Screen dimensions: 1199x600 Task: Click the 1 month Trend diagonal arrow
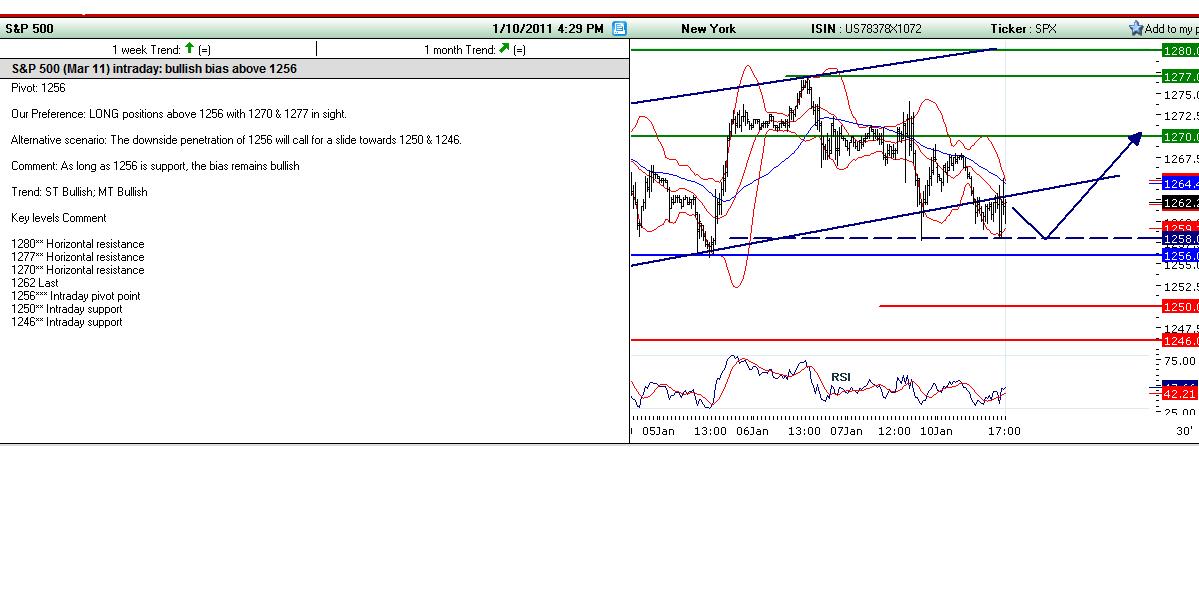(x=504, y=49)
